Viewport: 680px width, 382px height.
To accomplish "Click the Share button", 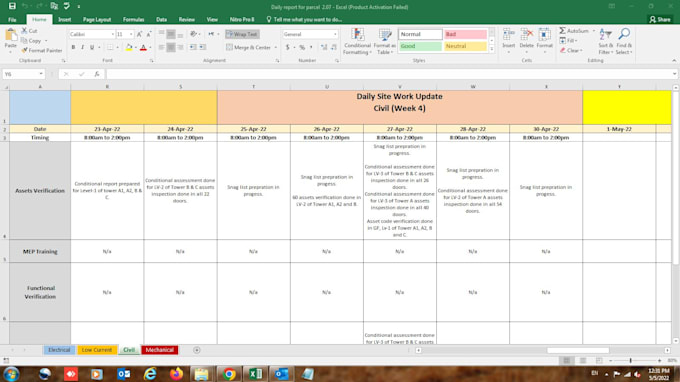I will (660, 20).
